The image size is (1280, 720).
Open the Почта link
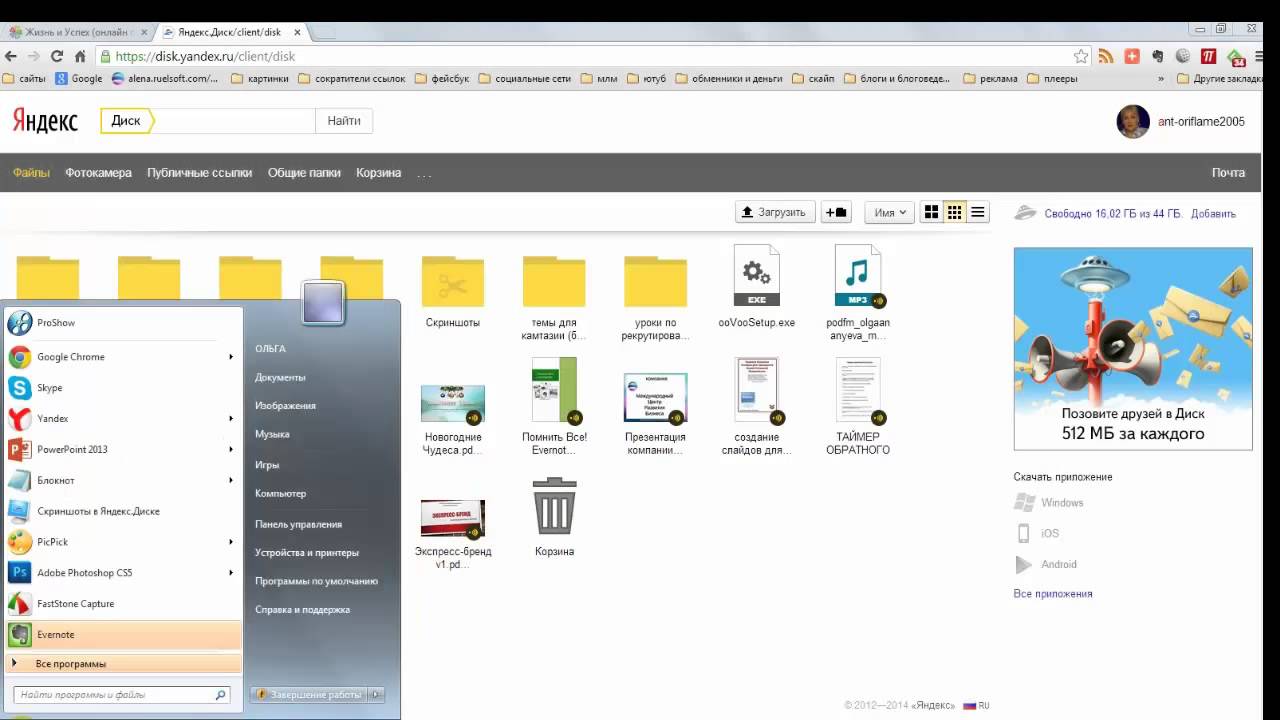pyautogui.click(x=1228, y=173)
